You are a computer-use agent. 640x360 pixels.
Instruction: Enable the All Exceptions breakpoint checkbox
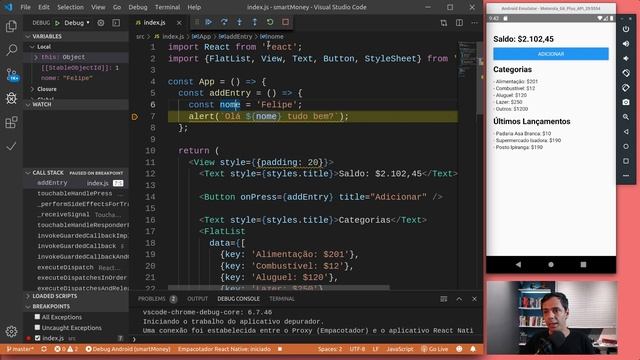pos(38,317)
